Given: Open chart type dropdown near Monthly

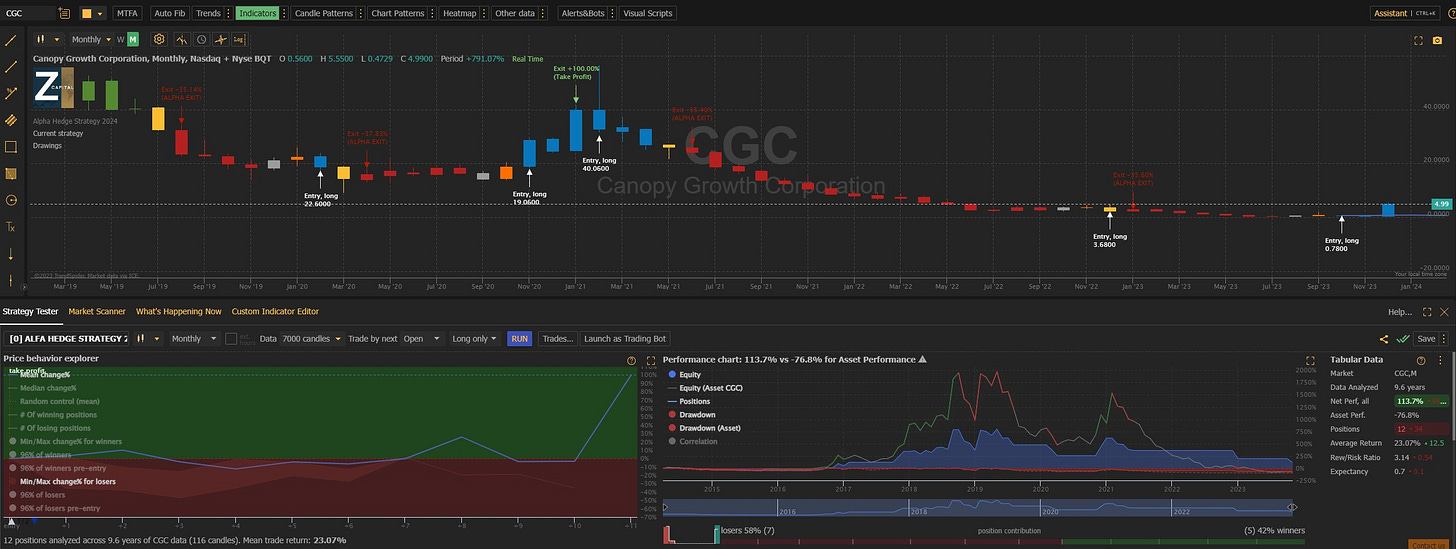Looking at the screenshot, I should click(47, 39).
